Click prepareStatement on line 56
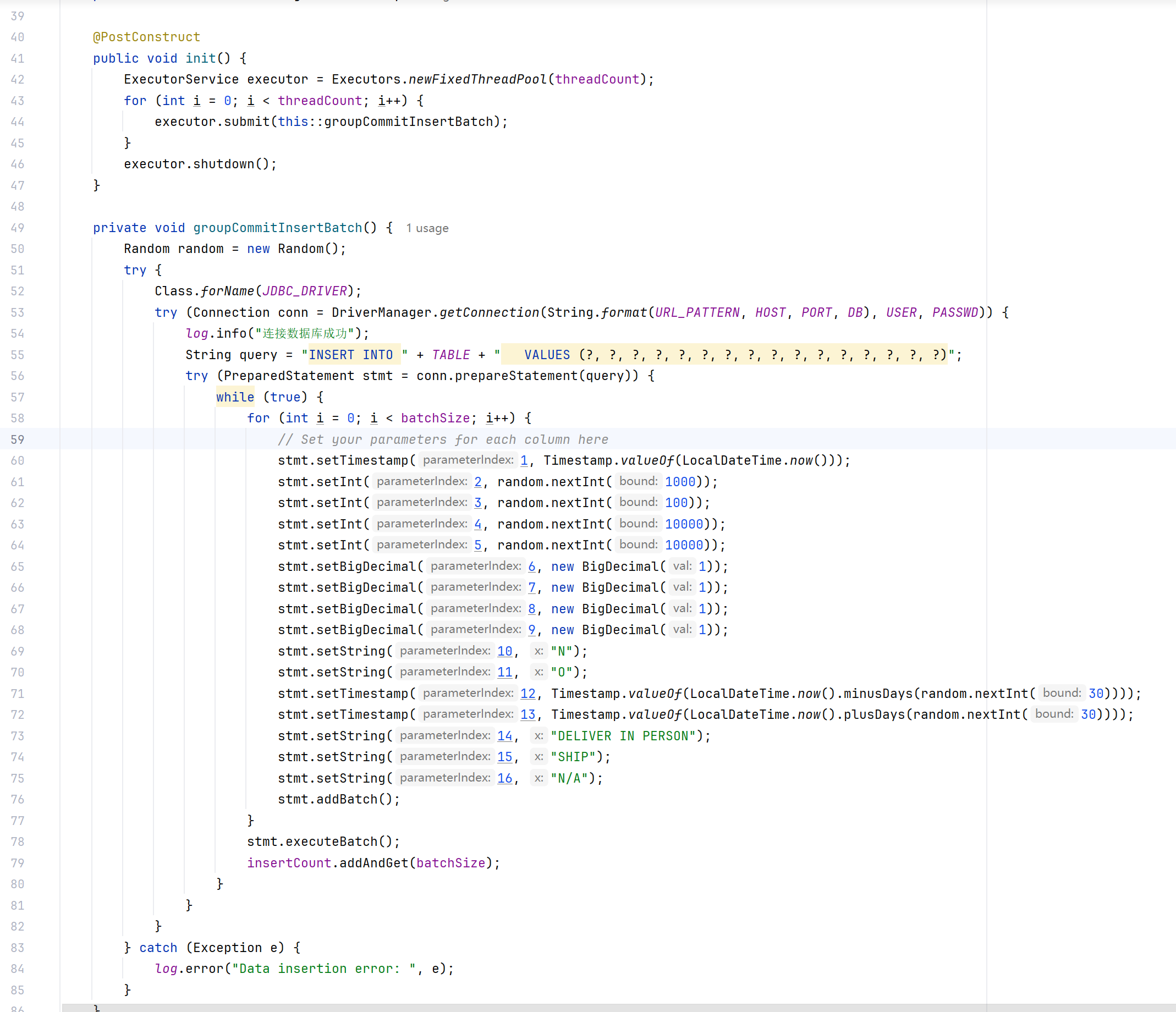1176x1012 pixels. [x=516, y=376]
